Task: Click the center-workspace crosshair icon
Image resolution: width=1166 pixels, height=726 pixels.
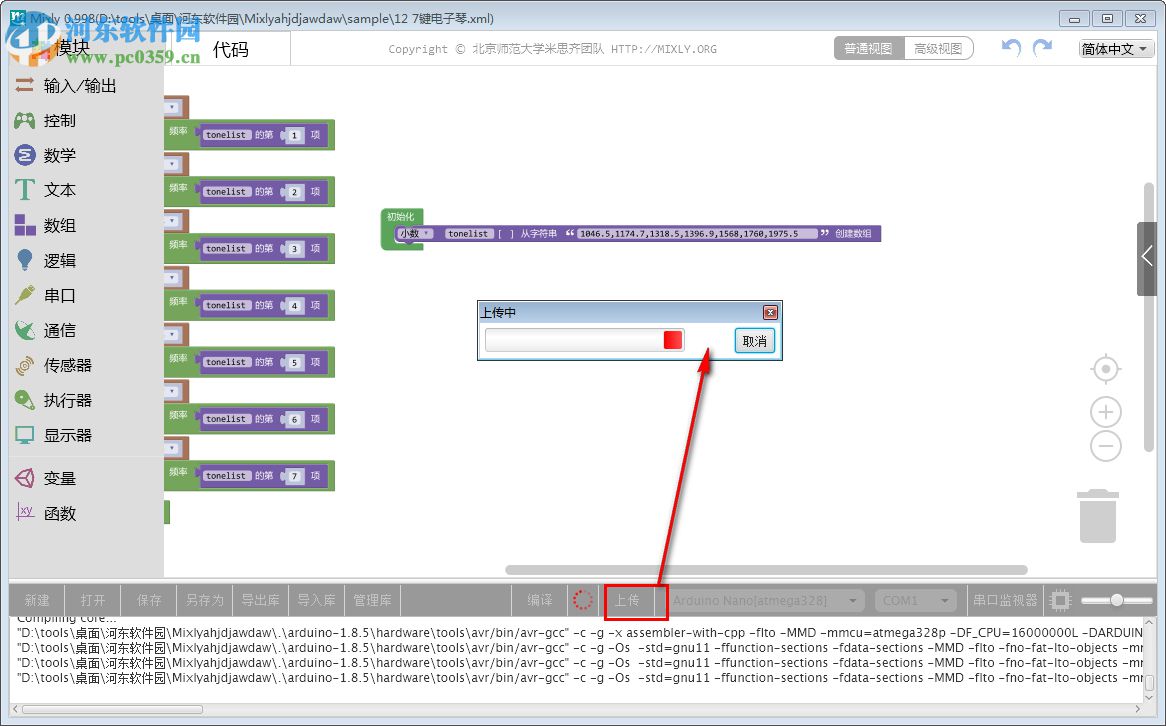Action: (x=1105, y=369)
